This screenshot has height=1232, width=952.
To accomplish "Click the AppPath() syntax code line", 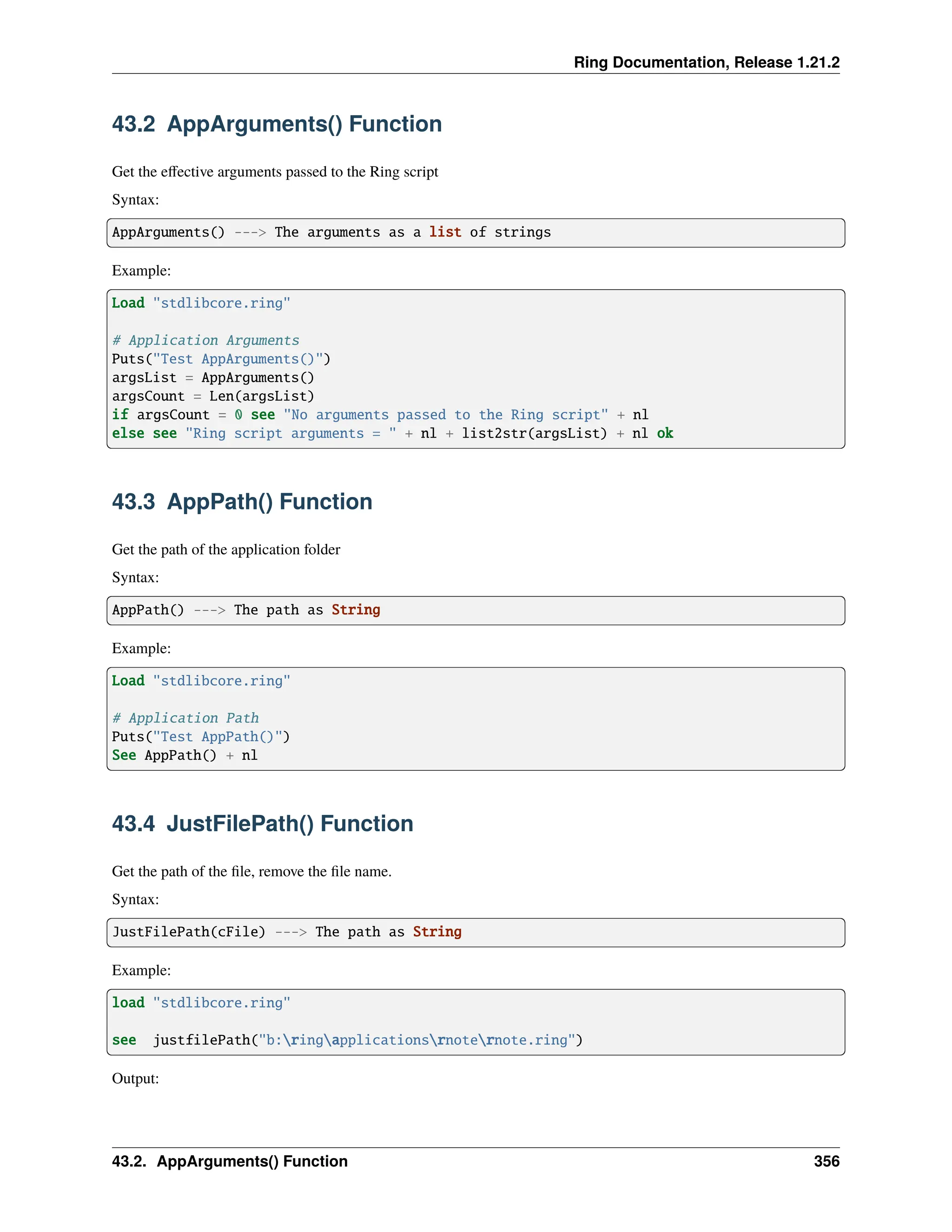I will pos(246,610).
